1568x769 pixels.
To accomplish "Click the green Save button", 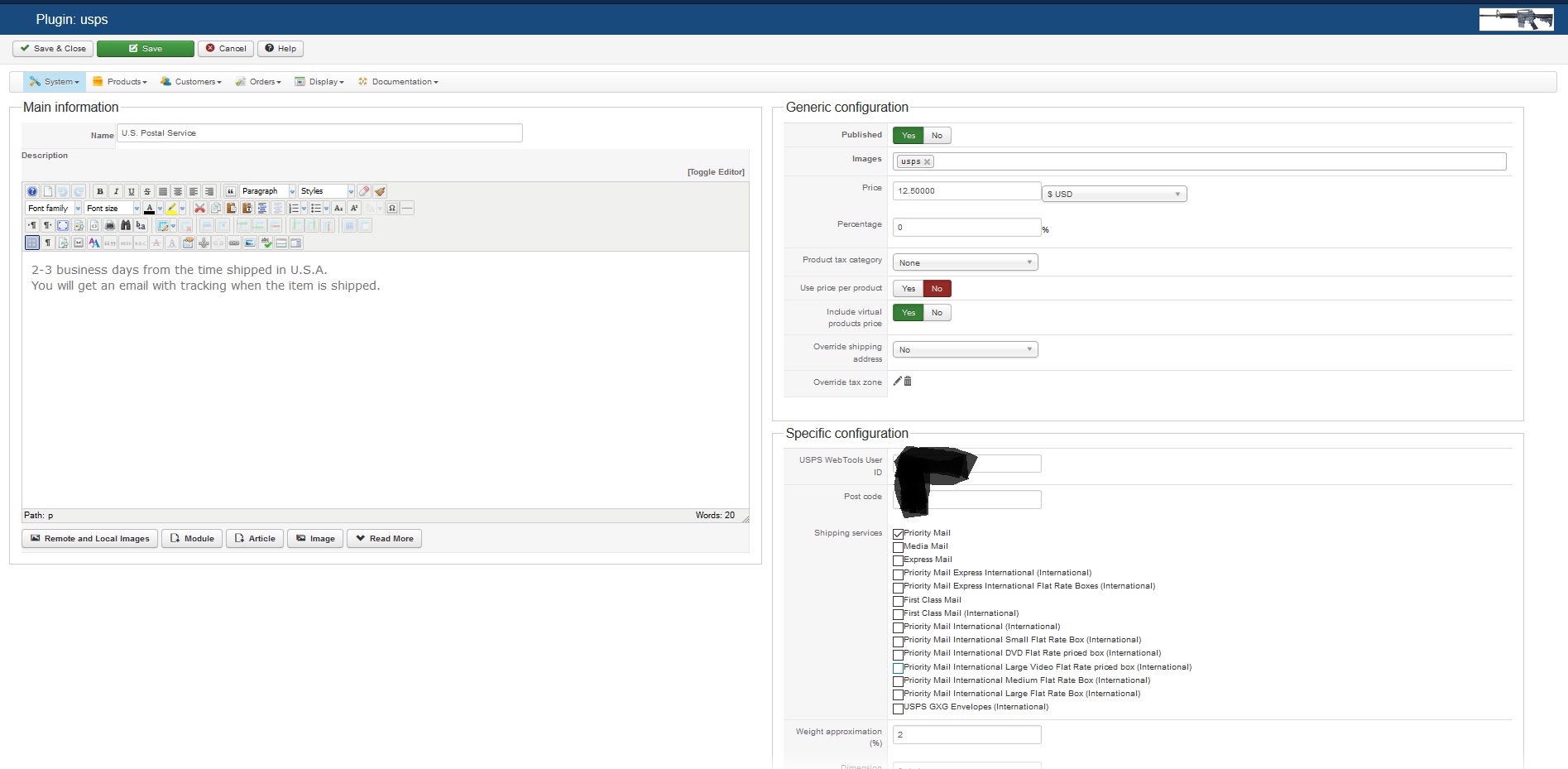I will pyautogui.click(x=146, y=49).
